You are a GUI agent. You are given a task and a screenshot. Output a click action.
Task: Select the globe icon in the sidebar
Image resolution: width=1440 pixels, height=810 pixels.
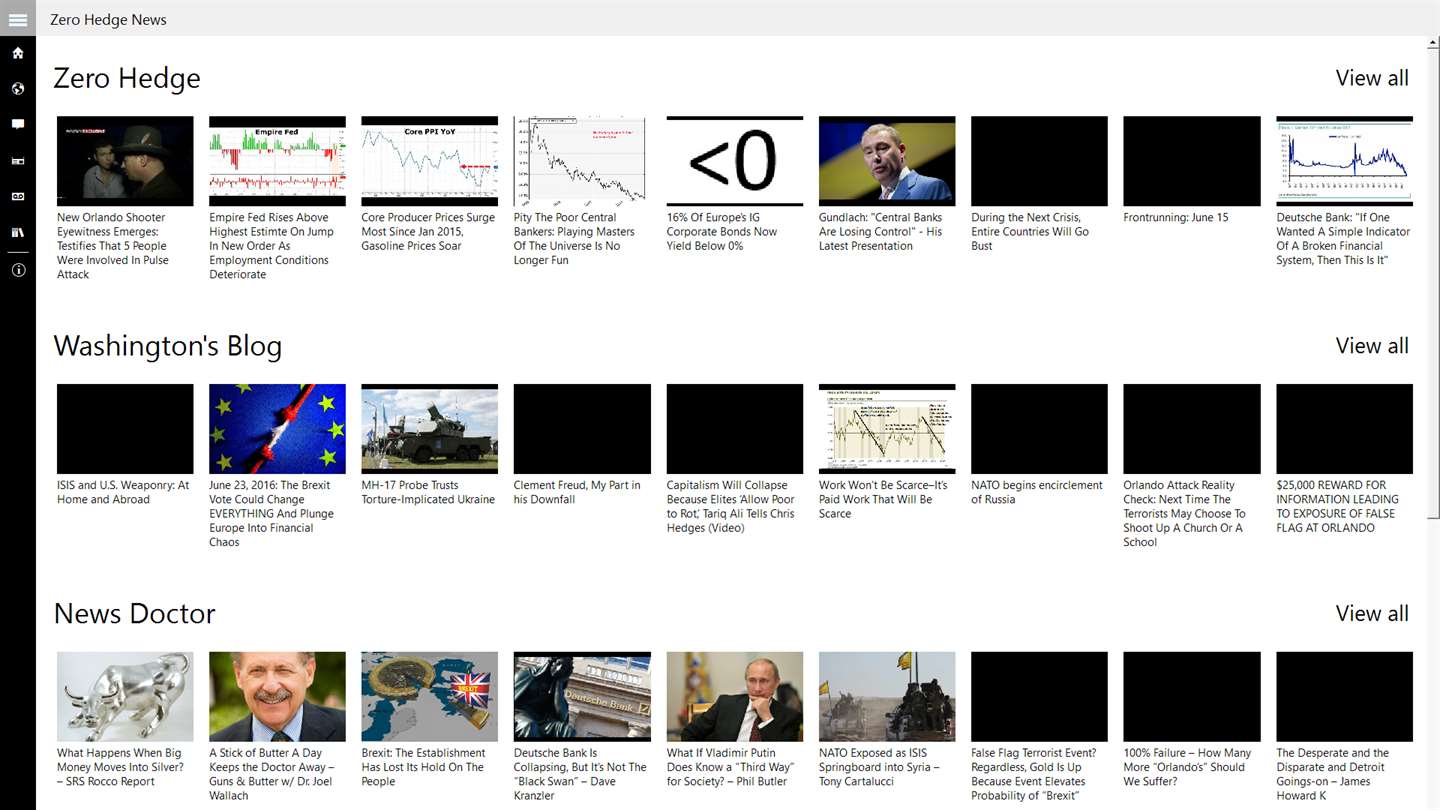(x=18, y=89)
